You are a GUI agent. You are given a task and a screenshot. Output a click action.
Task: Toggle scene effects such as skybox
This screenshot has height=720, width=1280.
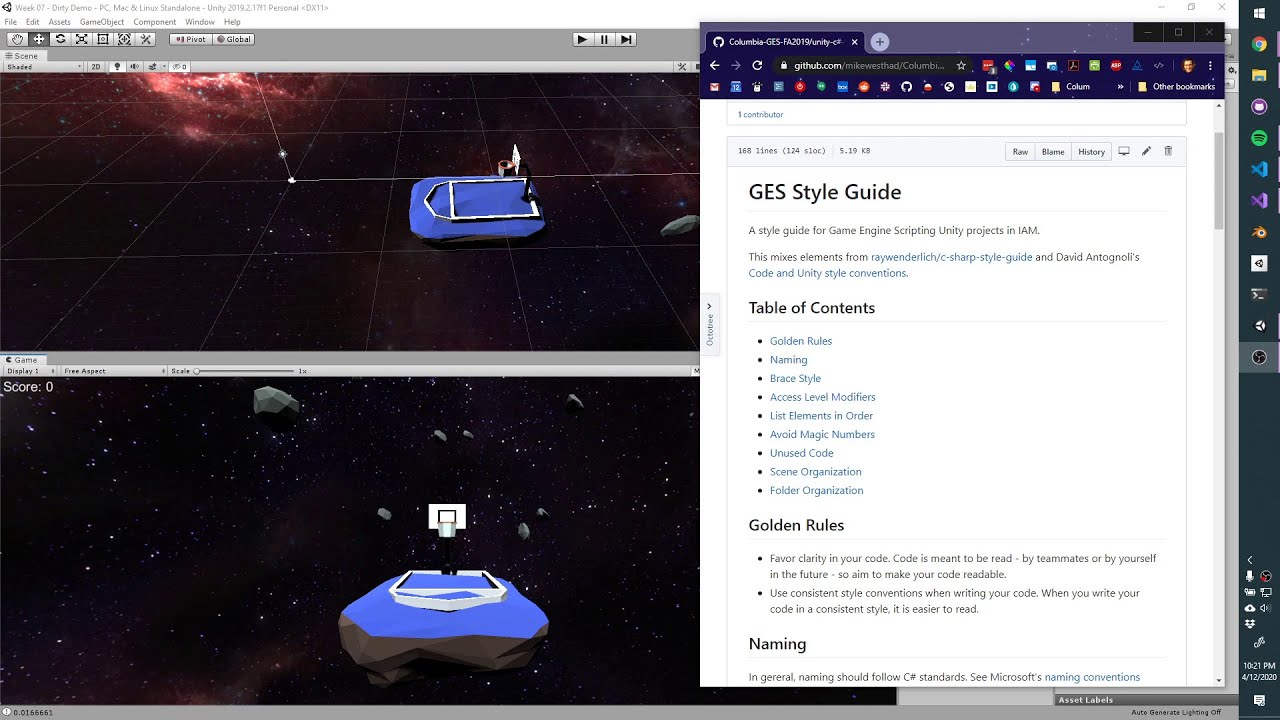[153, 67]
